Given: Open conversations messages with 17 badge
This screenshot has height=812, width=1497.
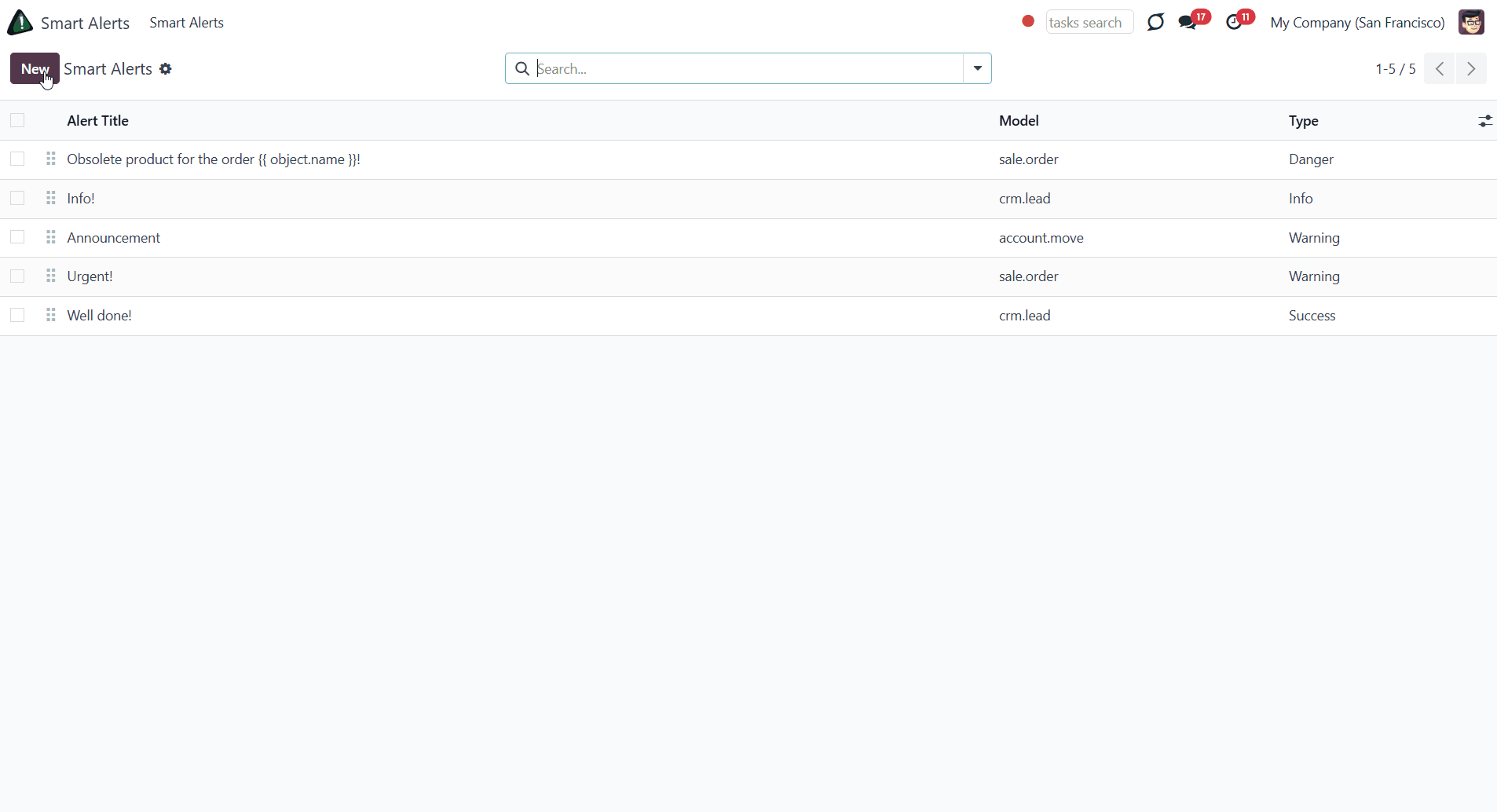Looking at the screenshot, I should click(1188, 22).
